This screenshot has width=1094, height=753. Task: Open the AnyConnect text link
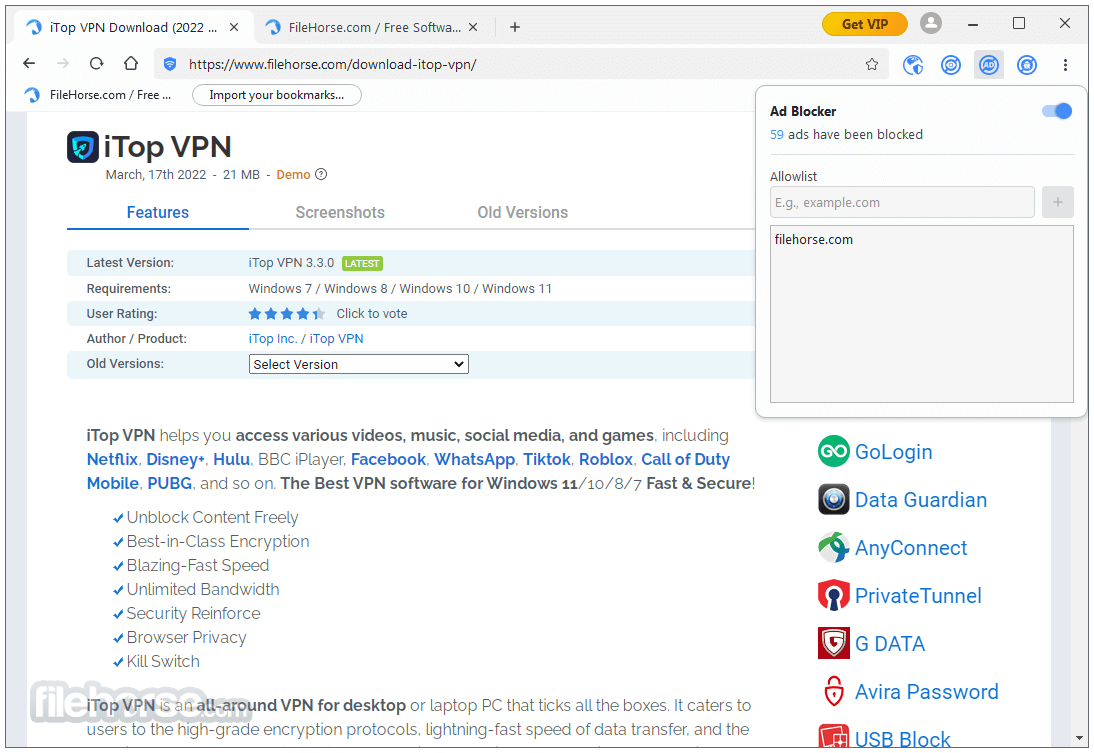point(911,548)
